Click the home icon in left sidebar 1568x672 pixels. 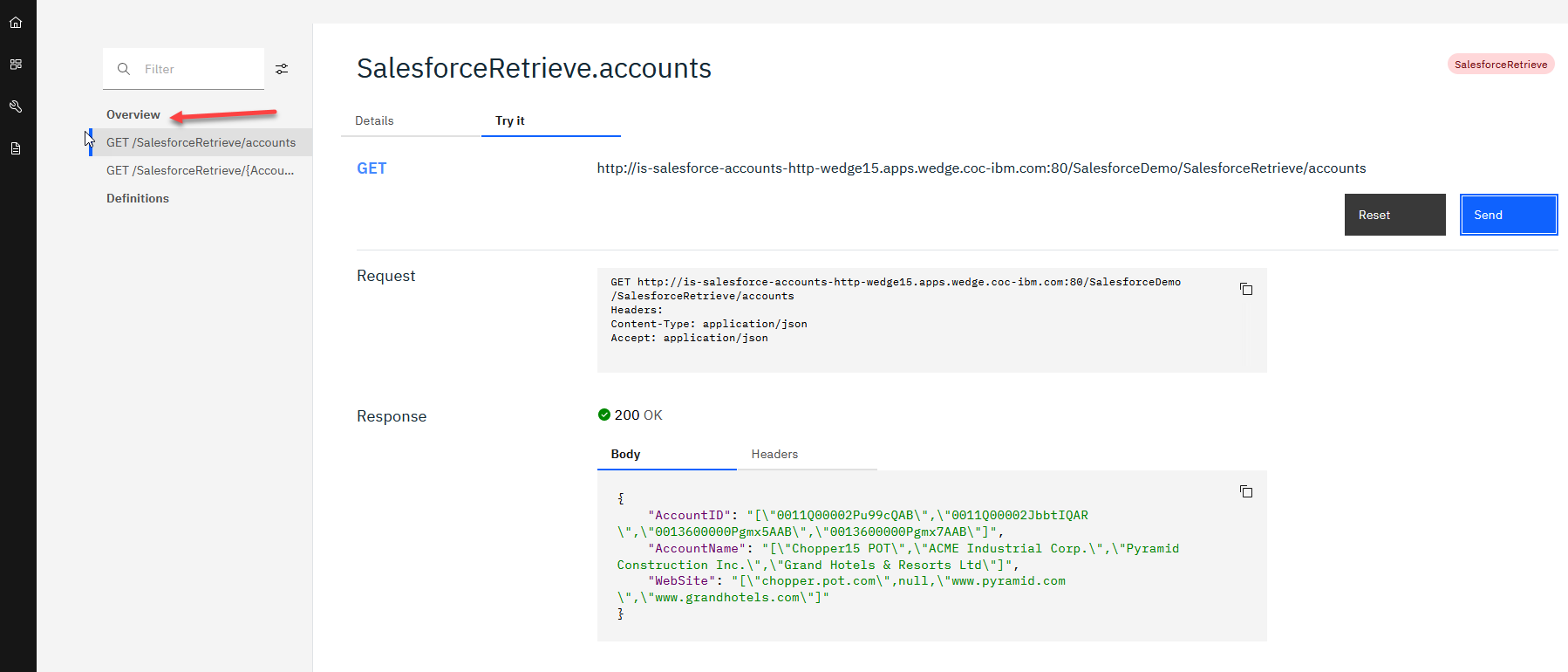coord(16,23)
